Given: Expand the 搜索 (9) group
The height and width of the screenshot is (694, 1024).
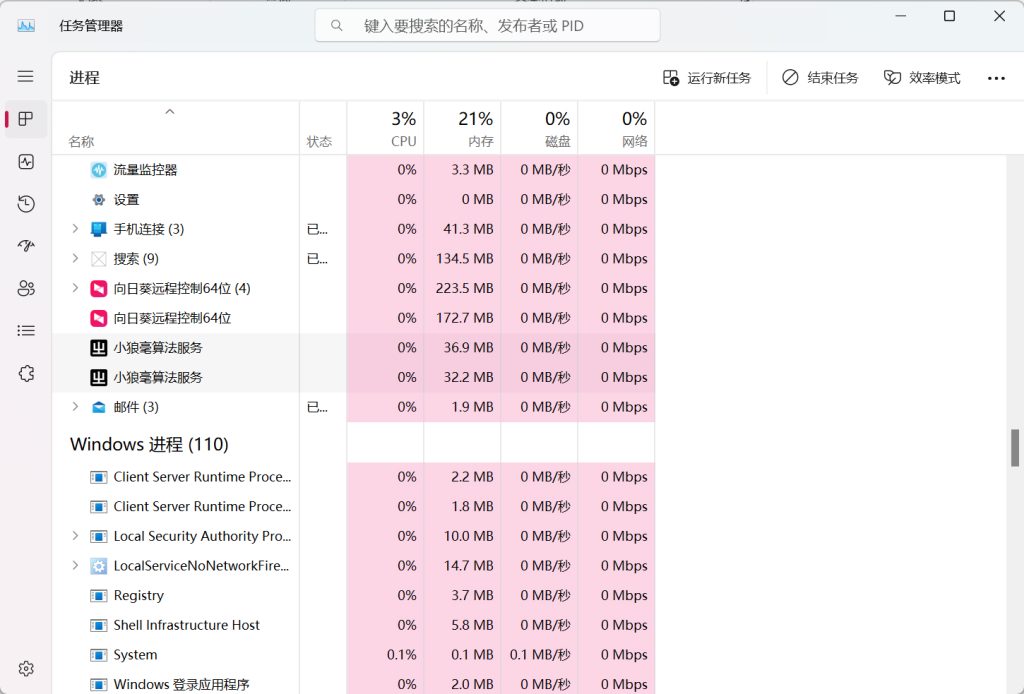Looking at the screenshot, I should [75, 259].
